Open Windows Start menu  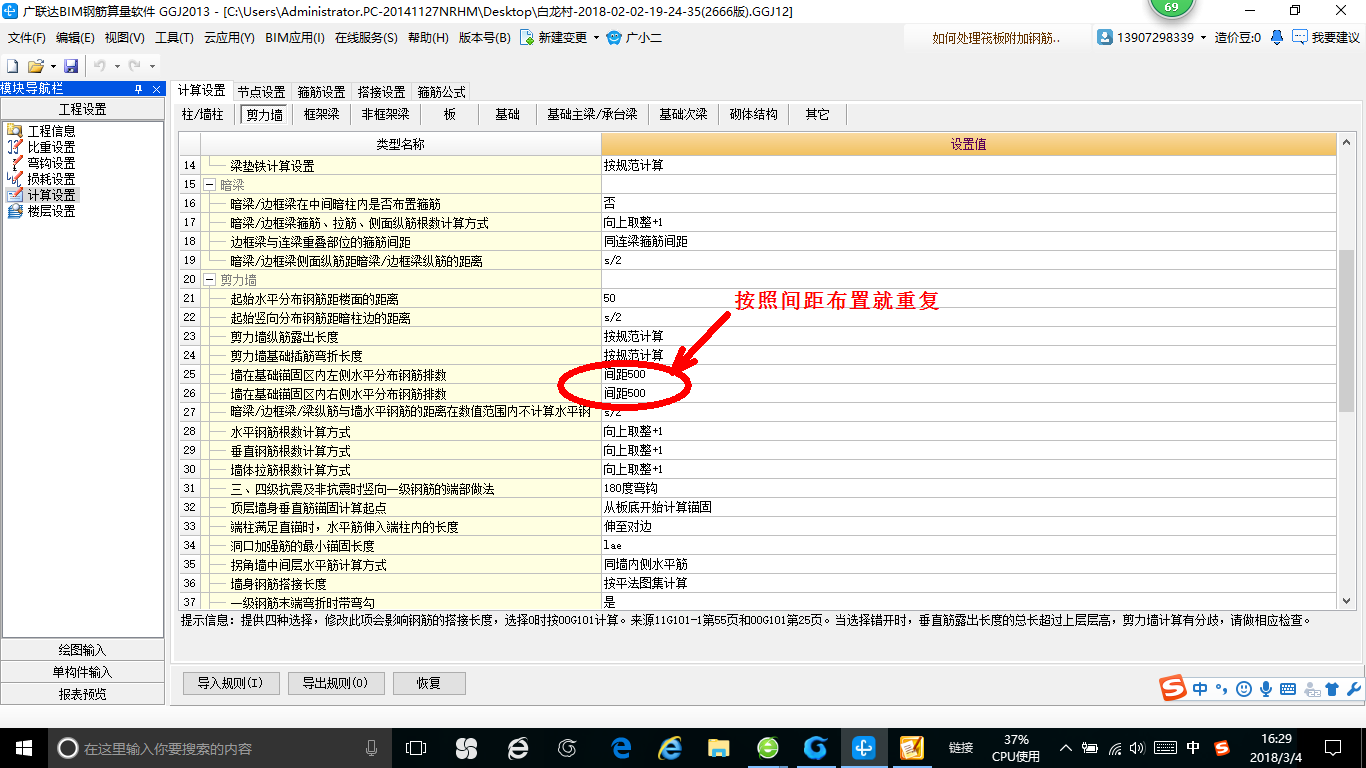click(x=23, y=747)
